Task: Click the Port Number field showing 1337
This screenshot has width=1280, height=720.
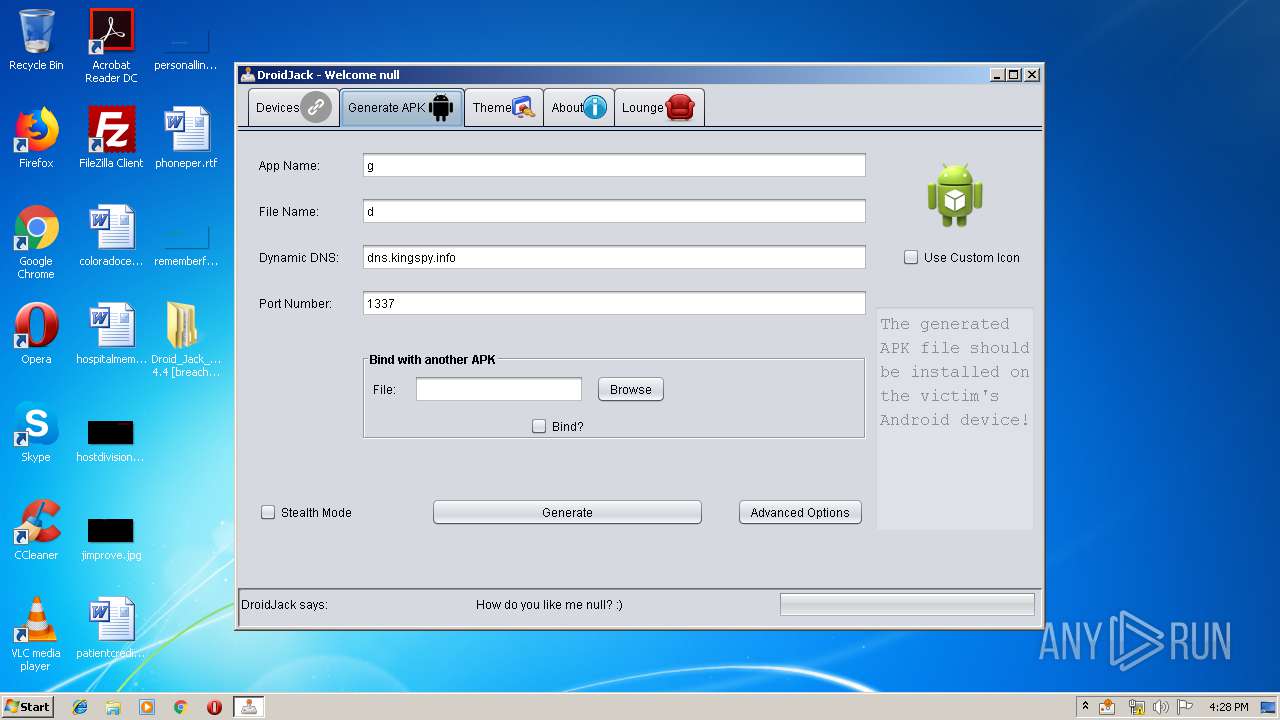Action: click(x=614, y=303)
